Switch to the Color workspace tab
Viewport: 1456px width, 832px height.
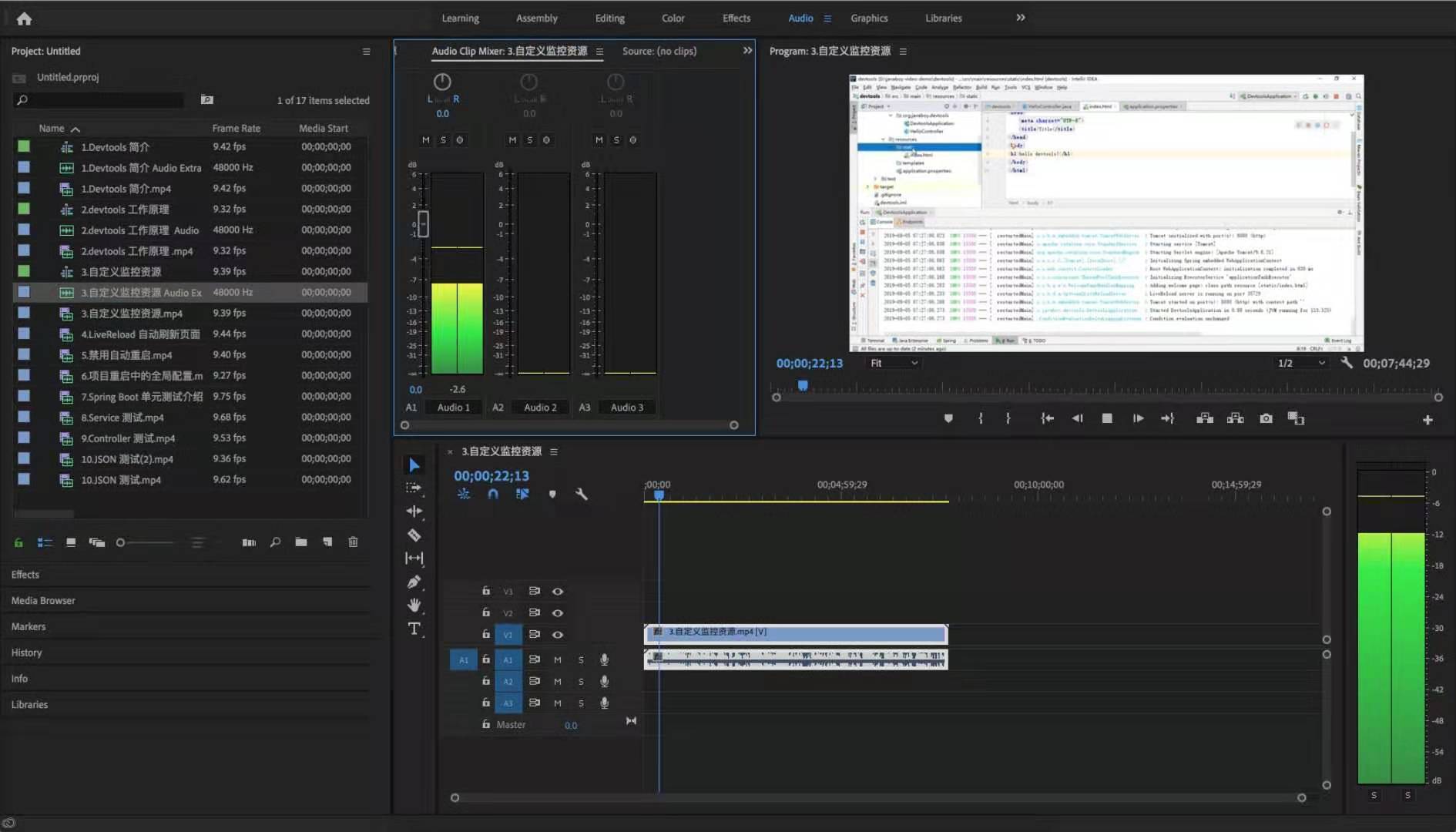pyautogui.click(x=673, y=18)
